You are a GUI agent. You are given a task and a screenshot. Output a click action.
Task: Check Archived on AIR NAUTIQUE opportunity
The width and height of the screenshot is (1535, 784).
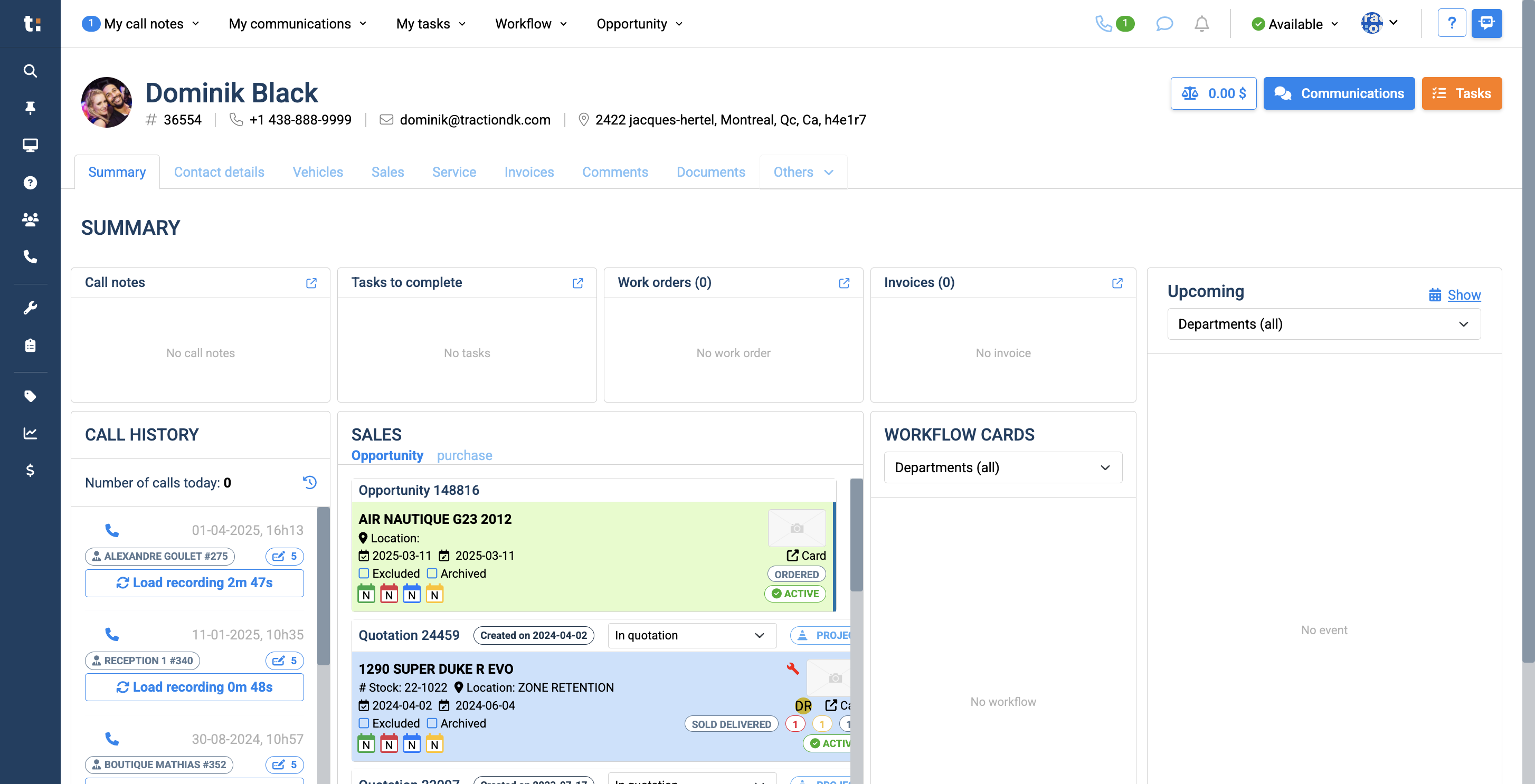point(432,573)
